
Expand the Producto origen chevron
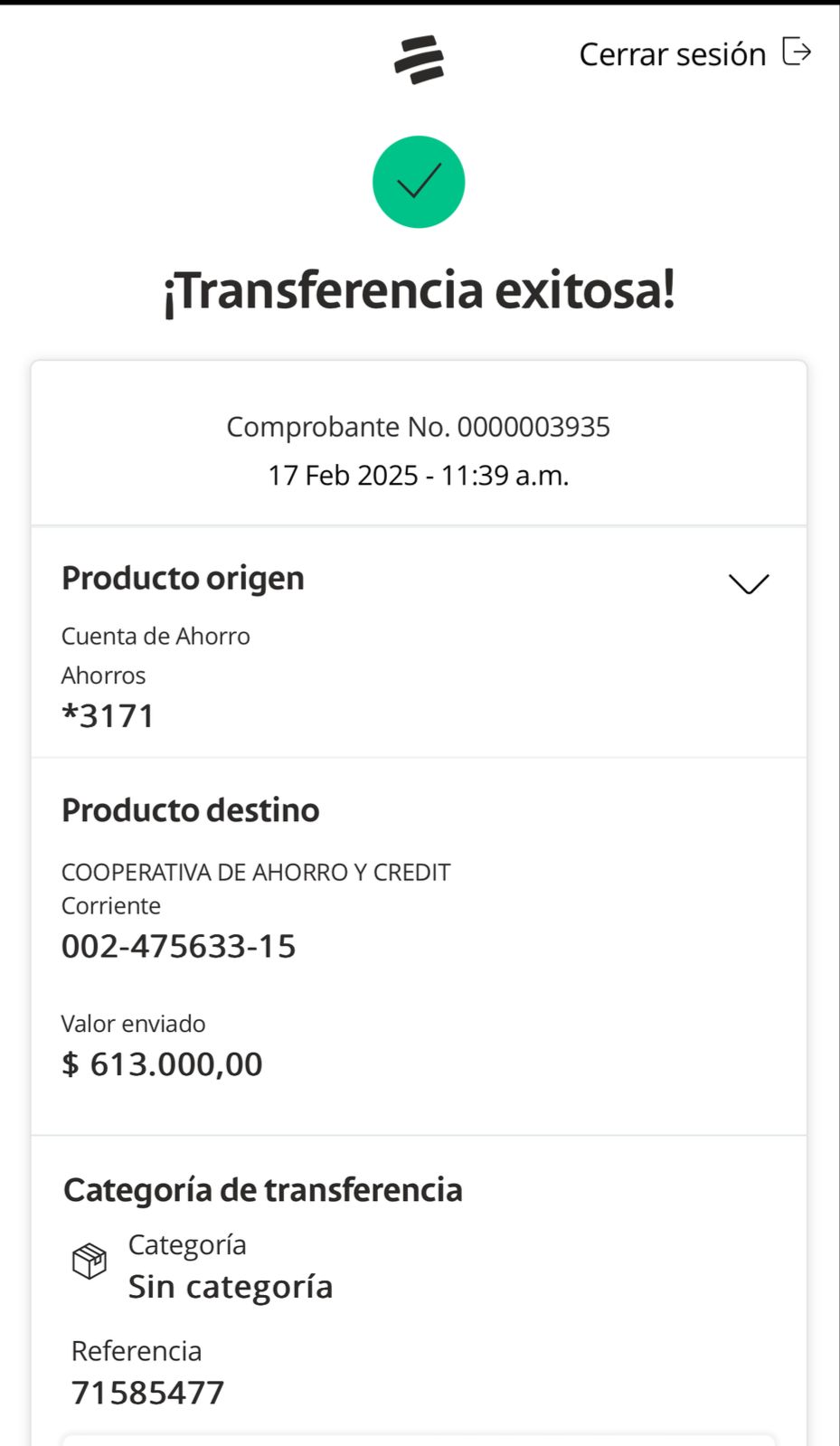749,583
